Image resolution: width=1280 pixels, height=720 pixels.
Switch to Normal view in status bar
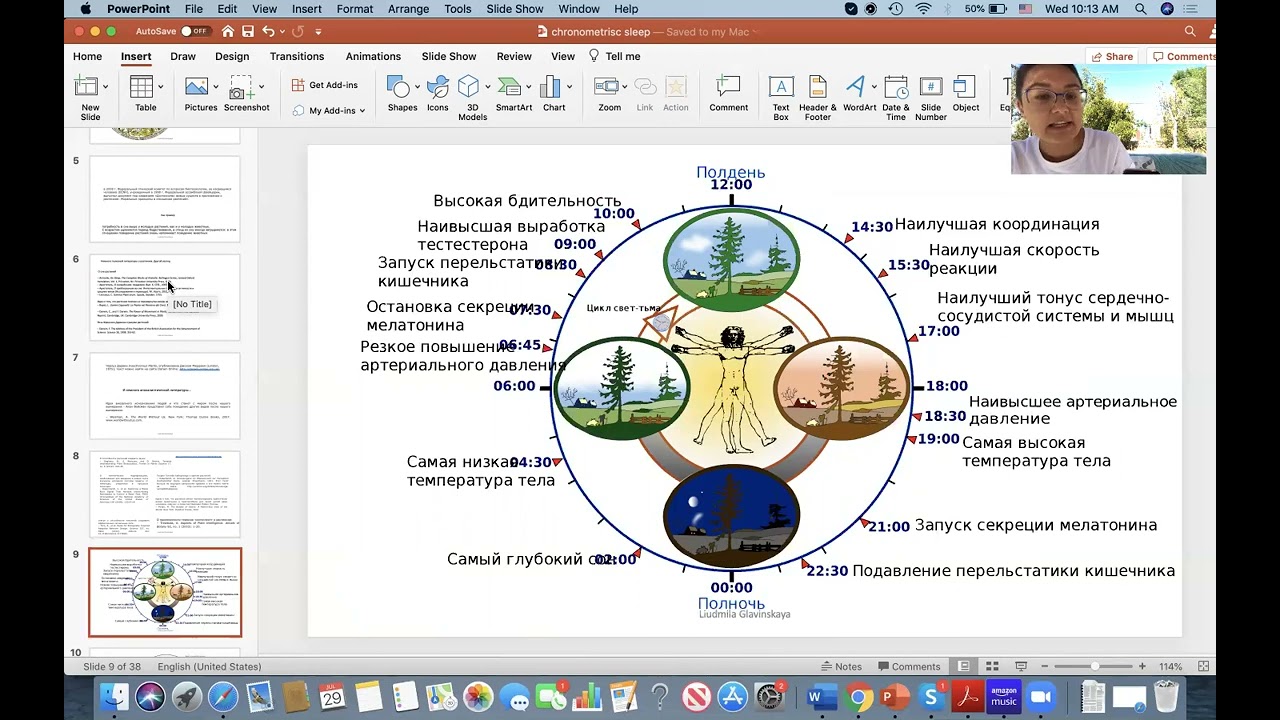(964, 666)
